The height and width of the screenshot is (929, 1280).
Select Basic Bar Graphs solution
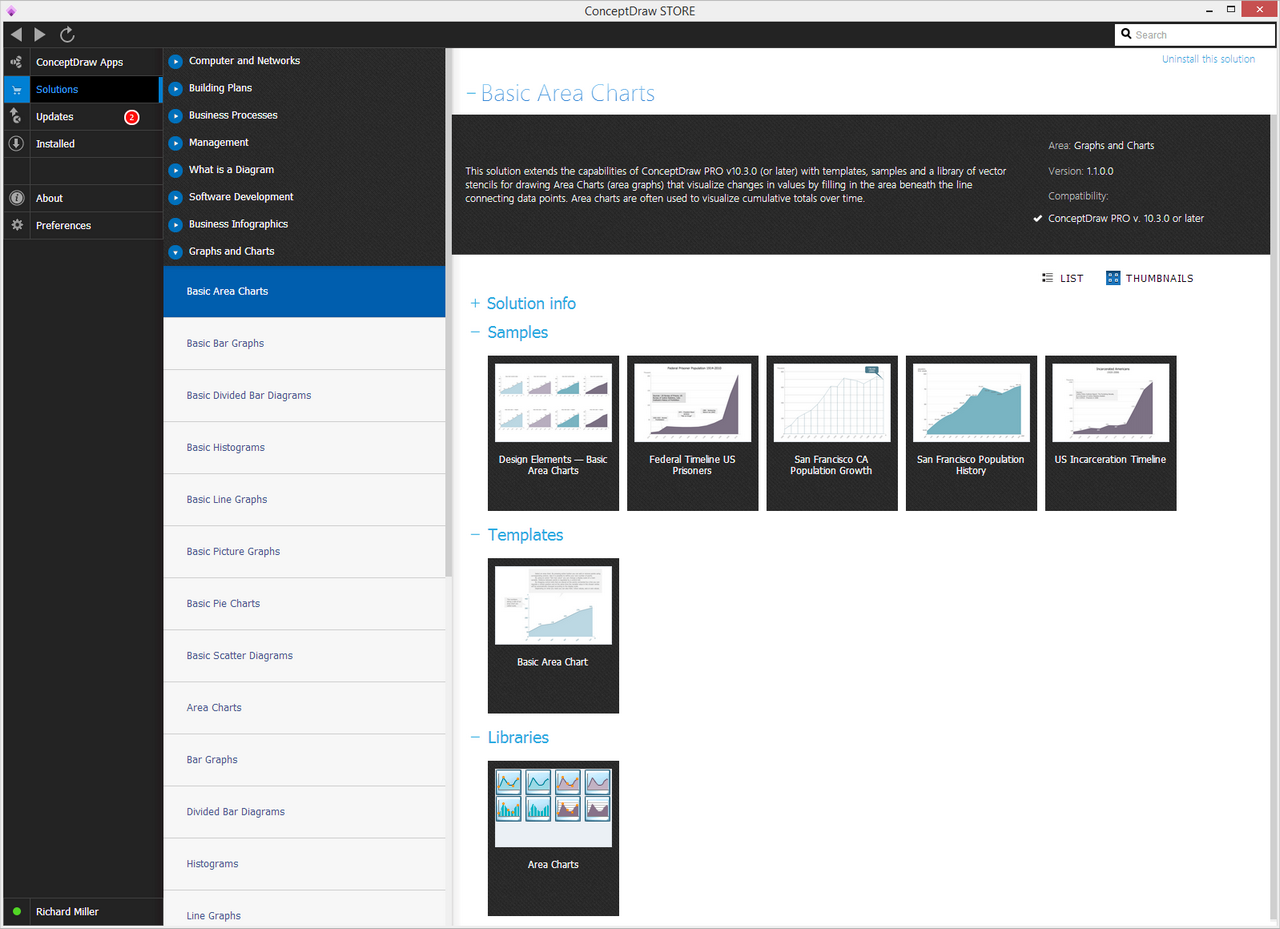(x=304, y=343)
